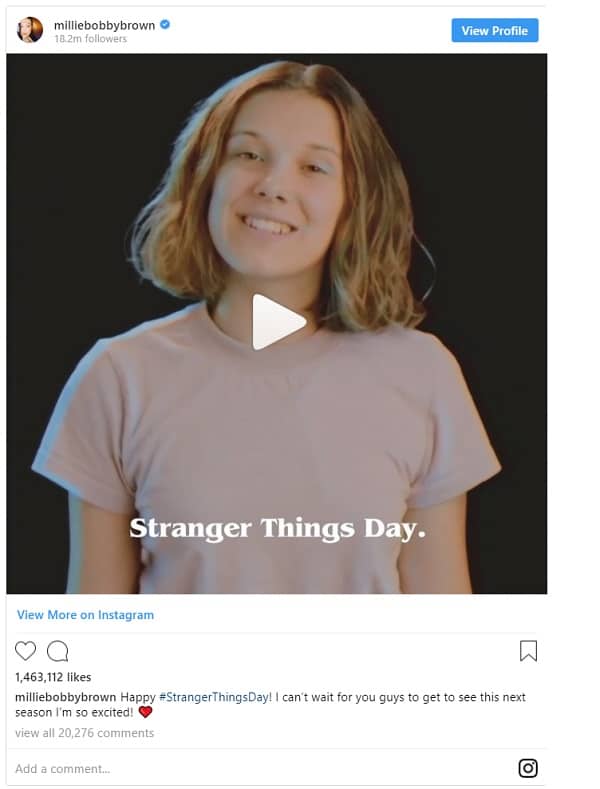View the 1,463,112 likes list

tap(53, 677)
